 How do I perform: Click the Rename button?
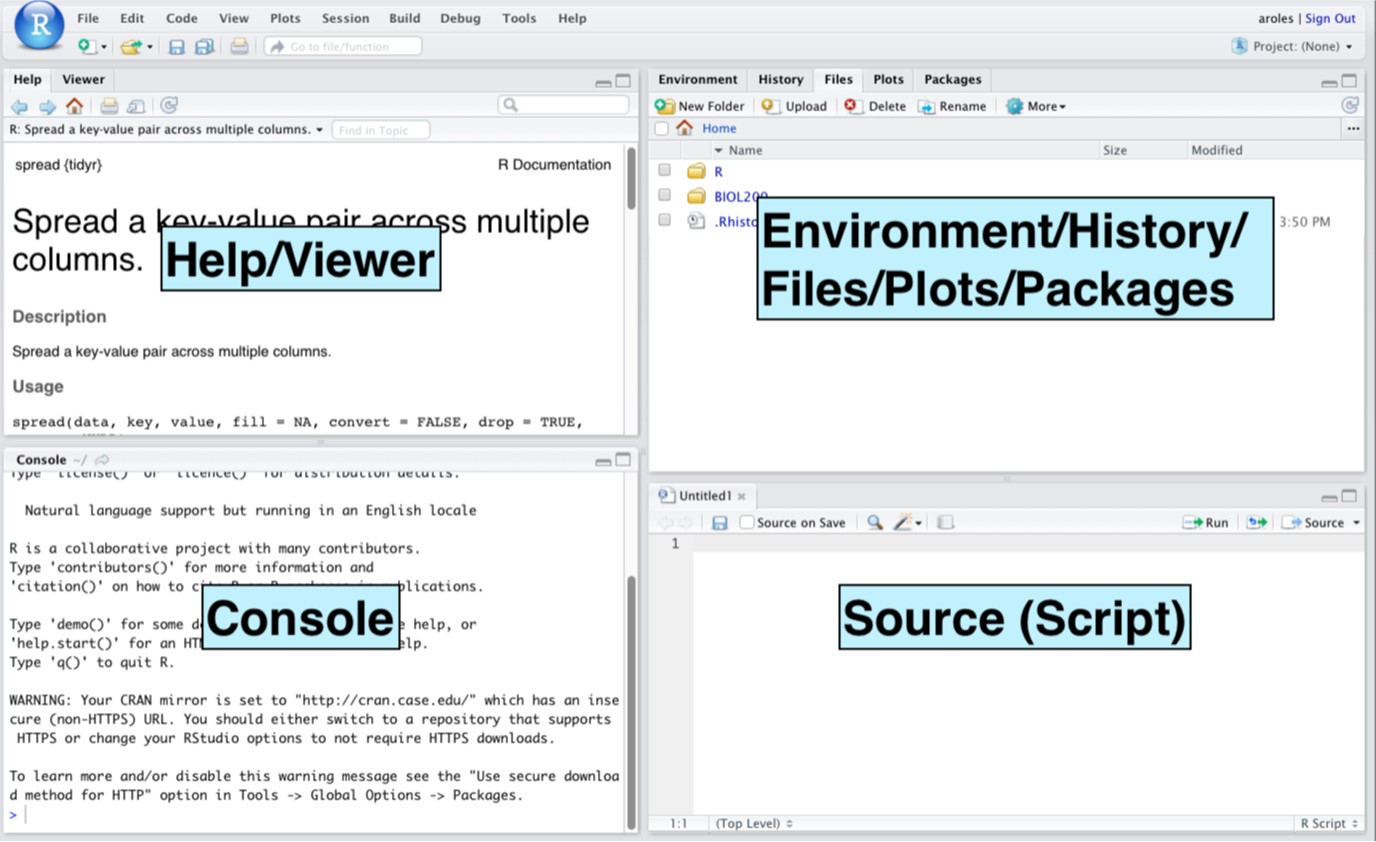point(953,106)
